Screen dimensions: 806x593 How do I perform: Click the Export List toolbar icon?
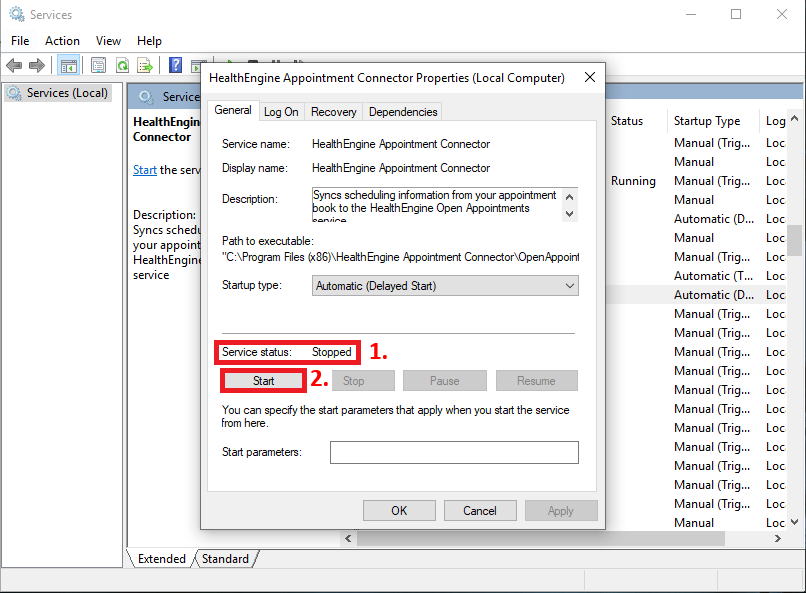pyautogui.click(x=145, y=66)
